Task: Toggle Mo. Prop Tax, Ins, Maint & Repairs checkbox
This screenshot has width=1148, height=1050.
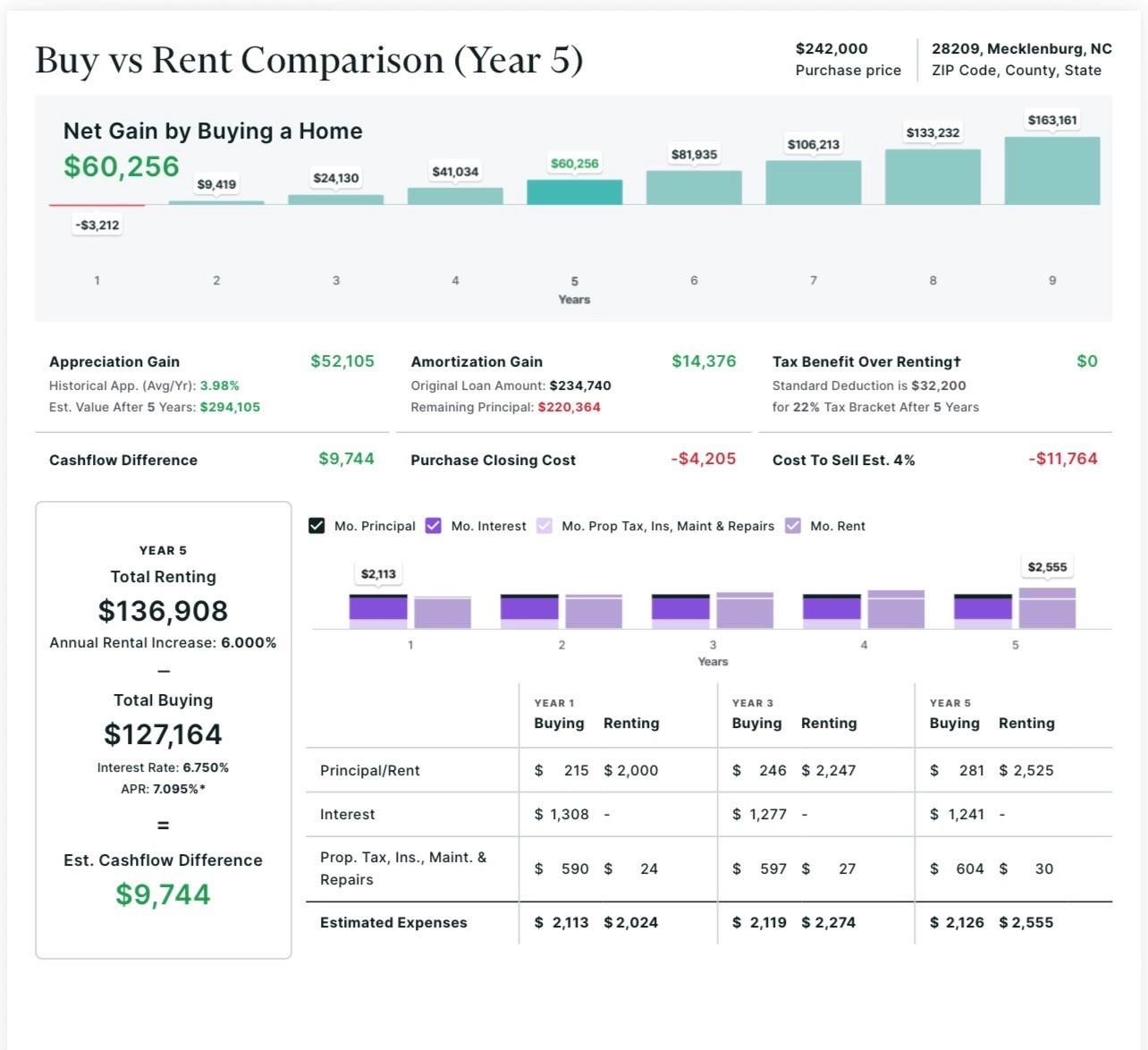Action: pyautogui.click(x=544, y=526)
